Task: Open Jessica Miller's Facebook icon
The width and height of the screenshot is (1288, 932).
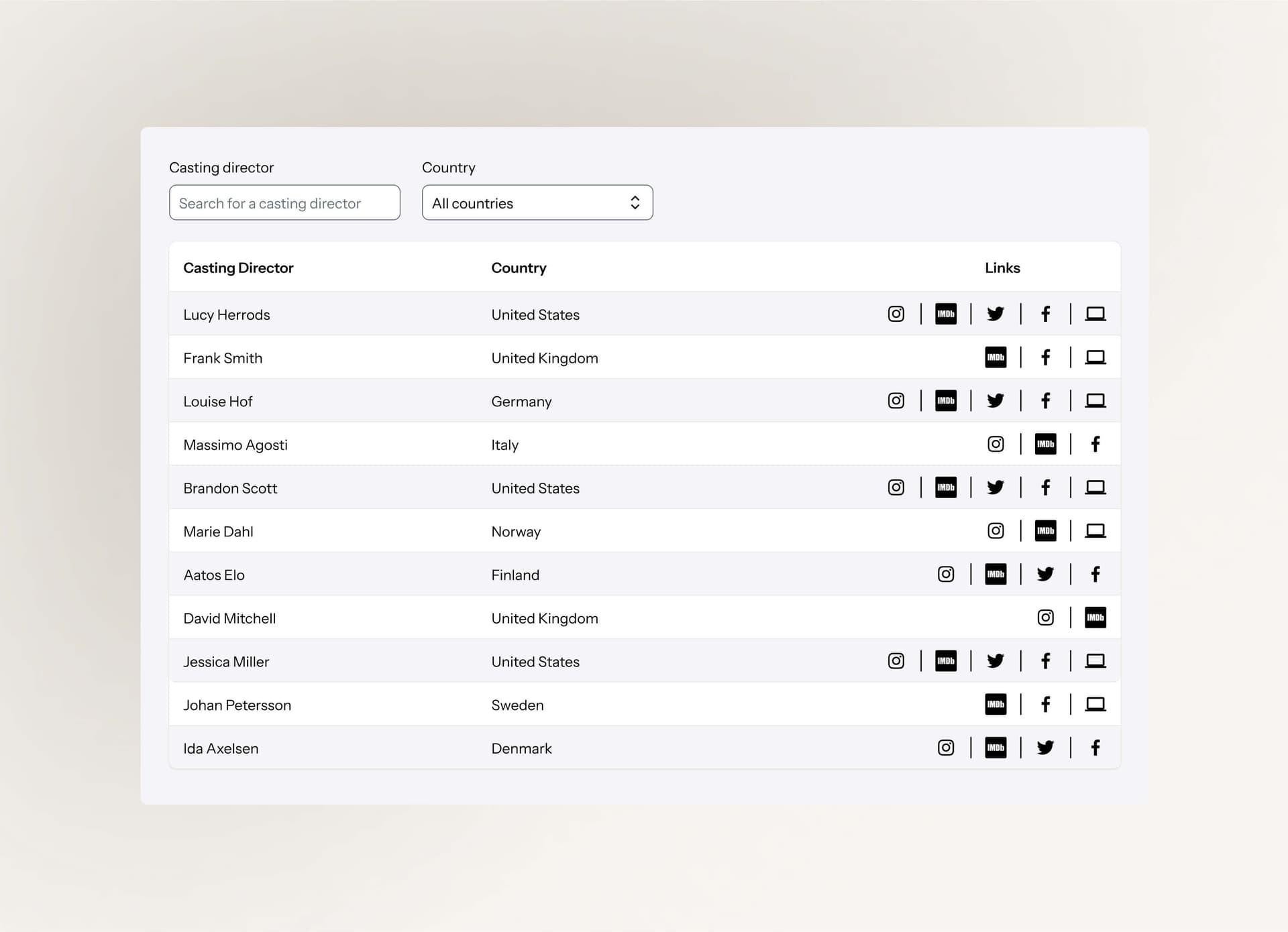Action: click(1045, 661)
